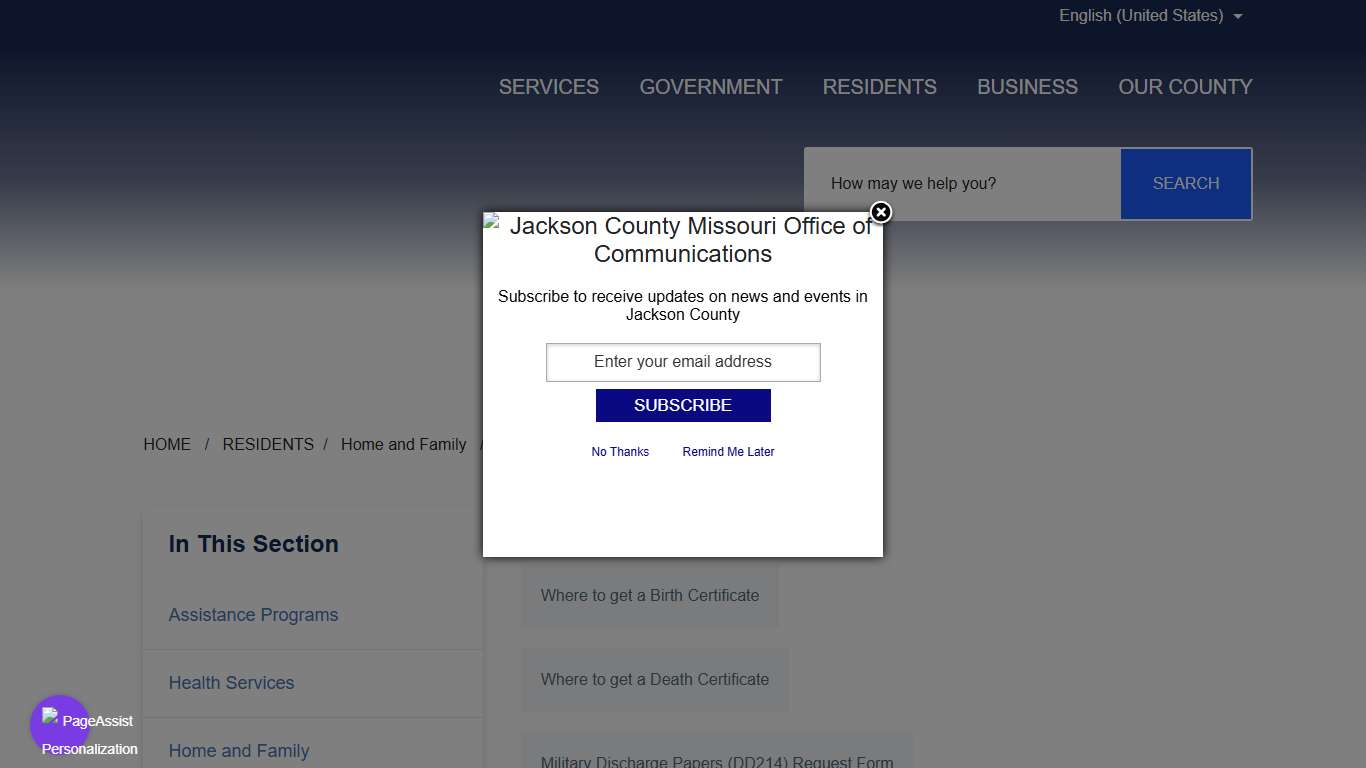Select Health Services in the sidebar
The width and height of the screenshot is (1366, 768).
click(x=231, y=683)
